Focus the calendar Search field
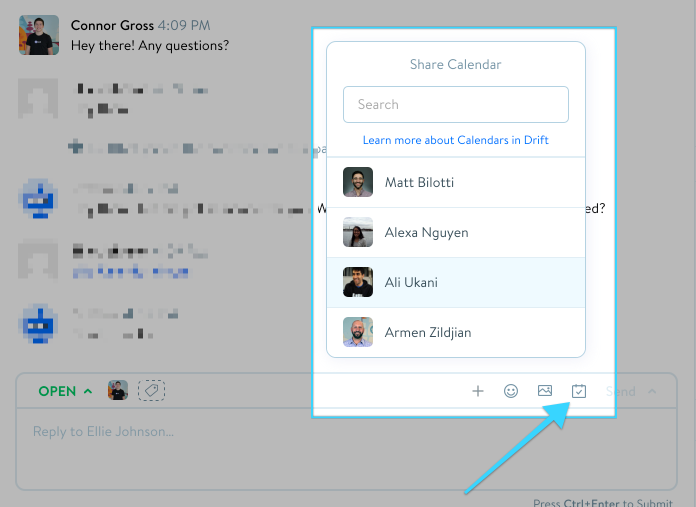This screenshot has height=507, width=696. pos(456,104)
